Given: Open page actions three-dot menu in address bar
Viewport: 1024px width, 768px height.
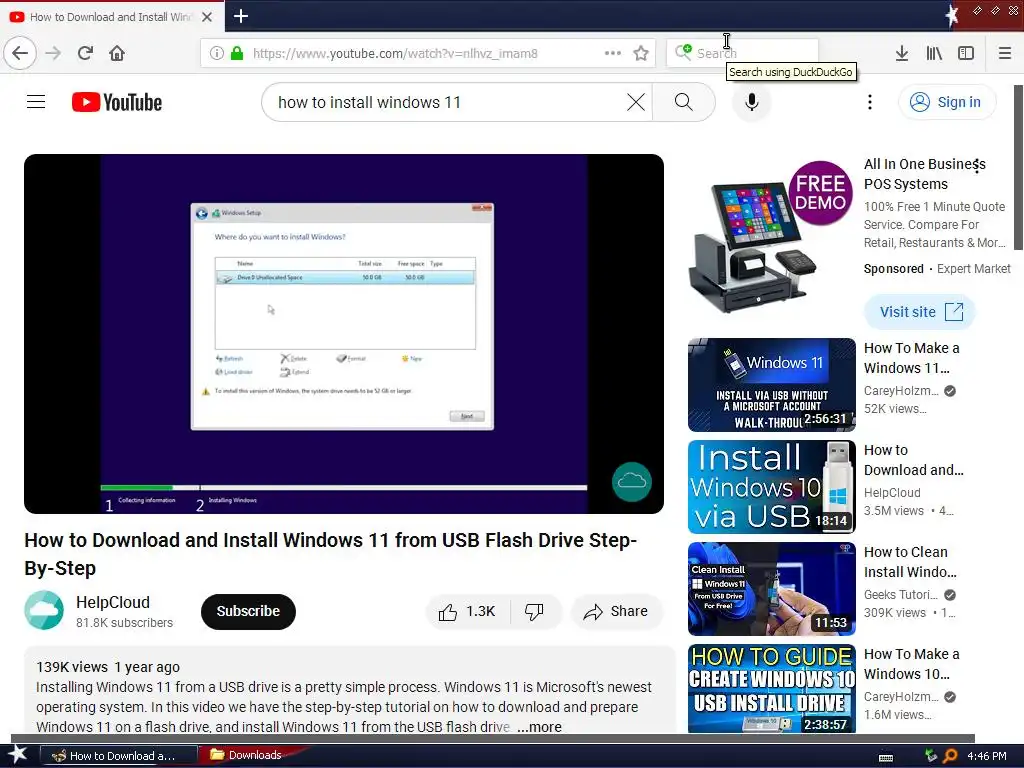Looking at the screenshot, I should pos(613,53).
